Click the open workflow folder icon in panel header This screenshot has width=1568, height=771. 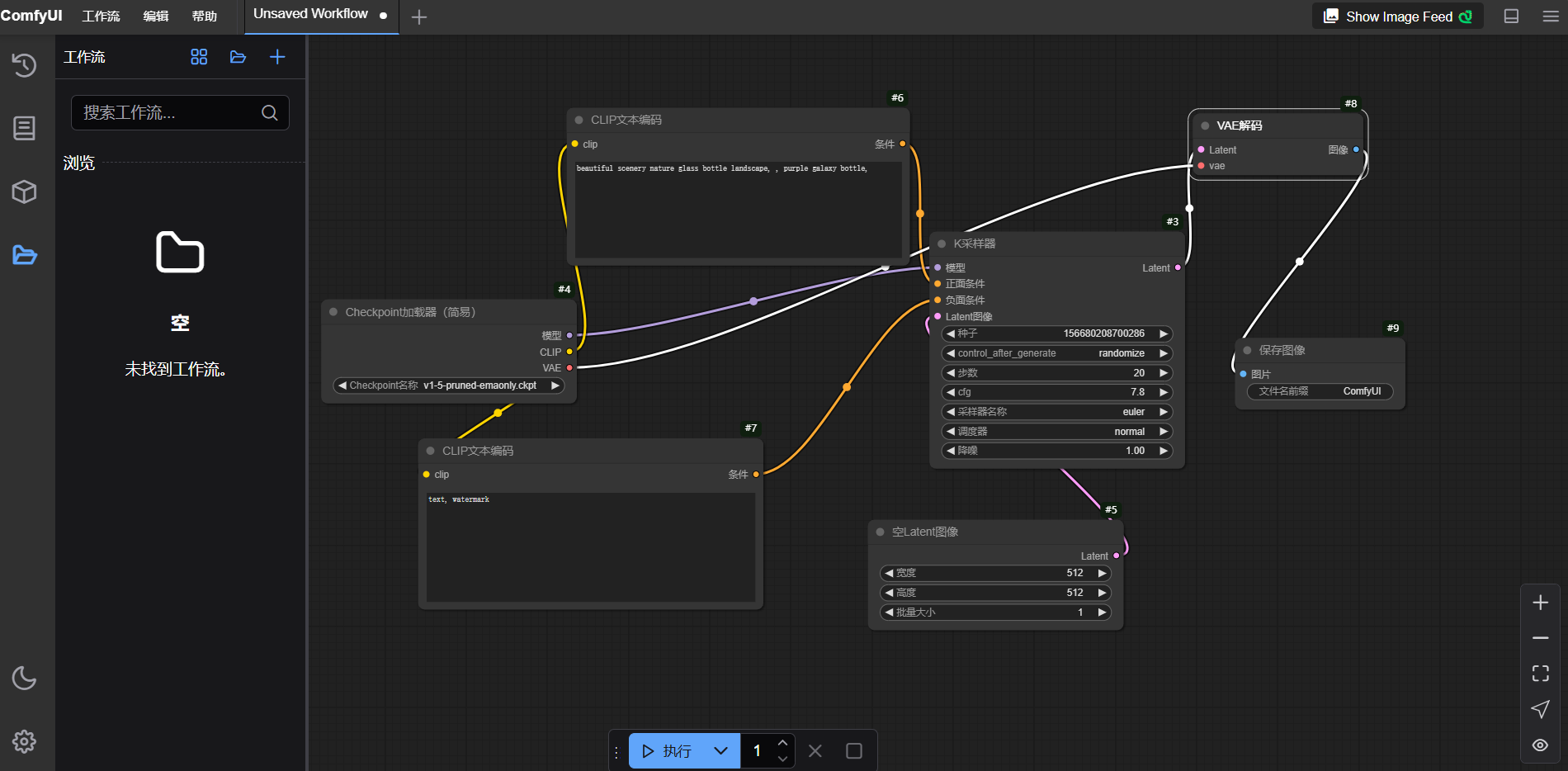click(x=238, y=57)
